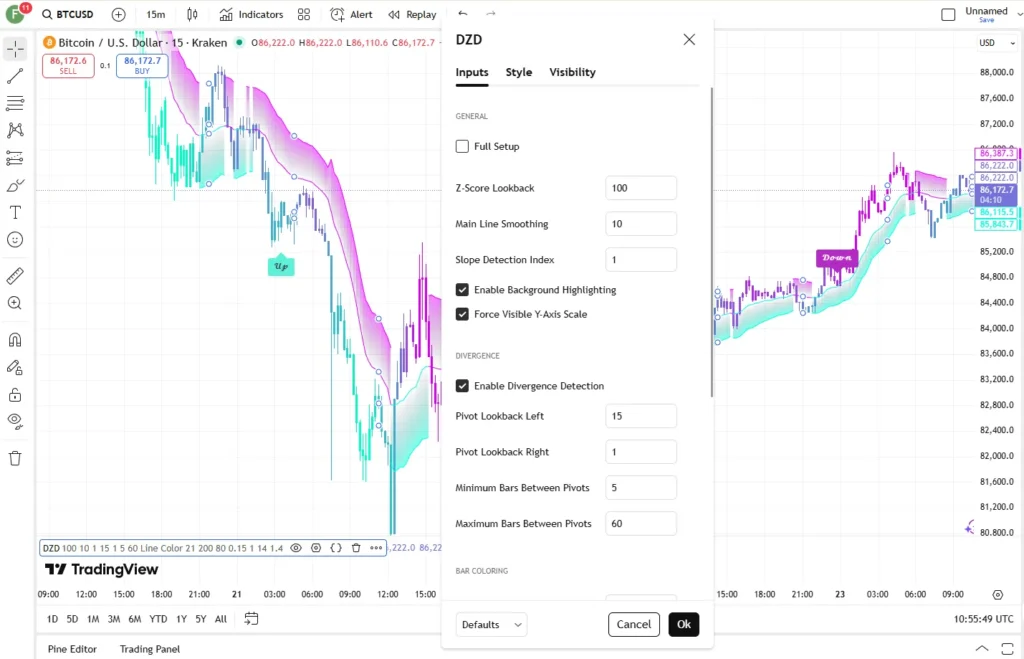Uncheck Force Visible Y-Axis Scale
This screenshot has width=1024, height=659.
click(x=462, y=314)
